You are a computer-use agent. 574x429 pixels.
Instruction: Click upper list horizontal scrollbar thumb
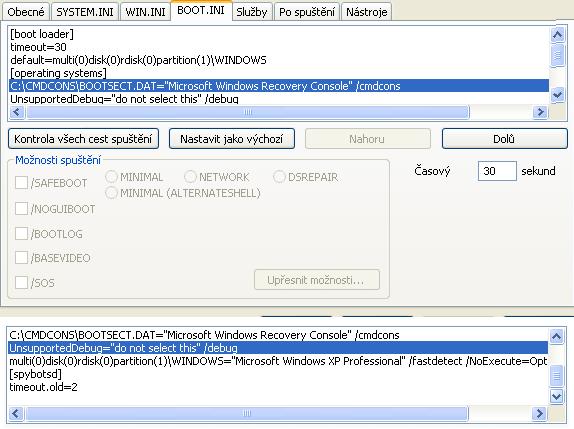[x=248, y=112]
